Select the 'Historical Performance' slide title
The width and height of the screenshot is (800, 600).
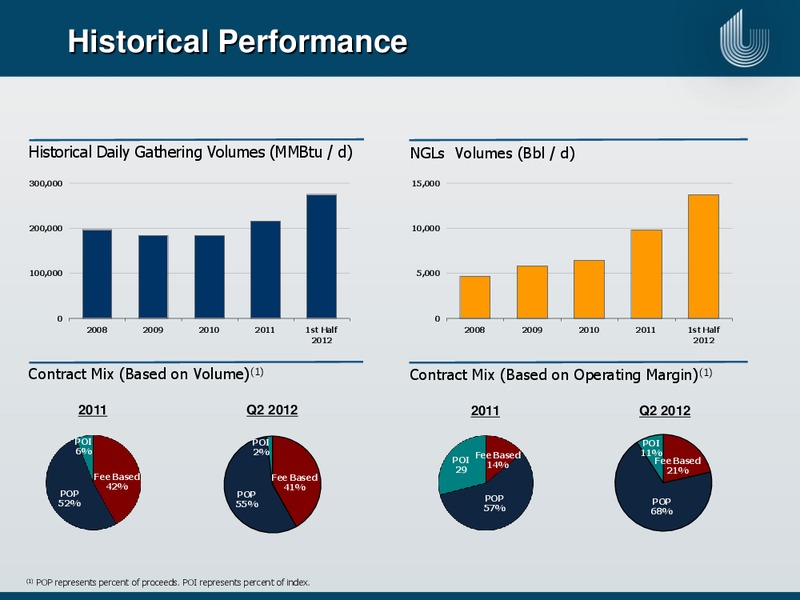(x=238, y=41)
